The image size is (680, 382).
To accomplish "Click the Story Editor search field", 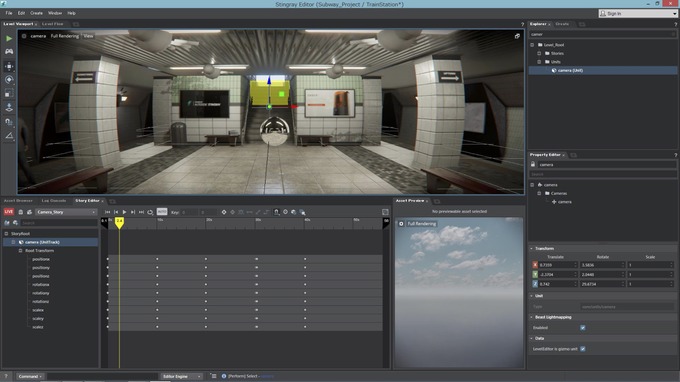I will click(x=59, y=223).
